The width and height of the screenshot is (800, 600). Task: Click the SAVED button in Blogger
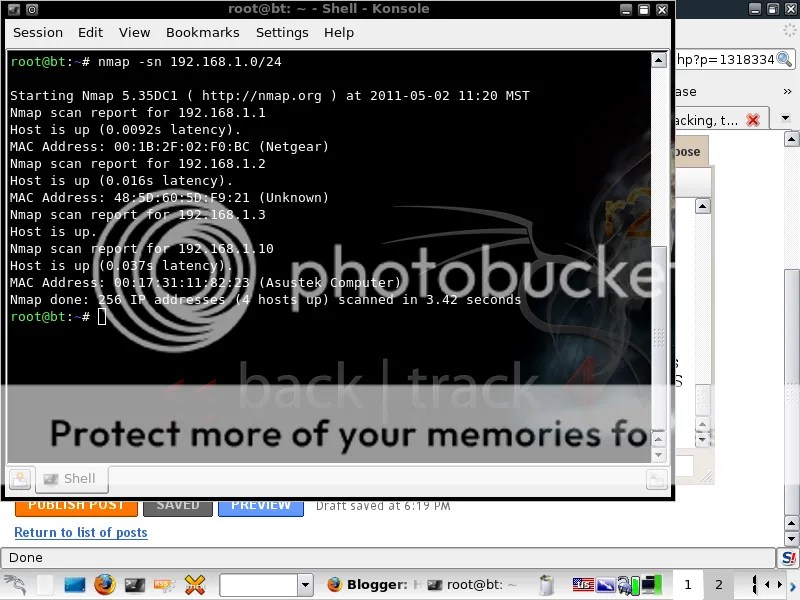[x=178, y=506]
